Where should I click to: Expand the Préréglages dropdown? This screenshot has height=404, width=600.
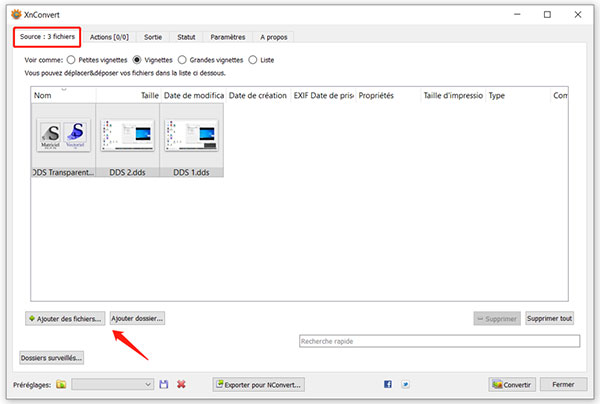click(112, 384)
